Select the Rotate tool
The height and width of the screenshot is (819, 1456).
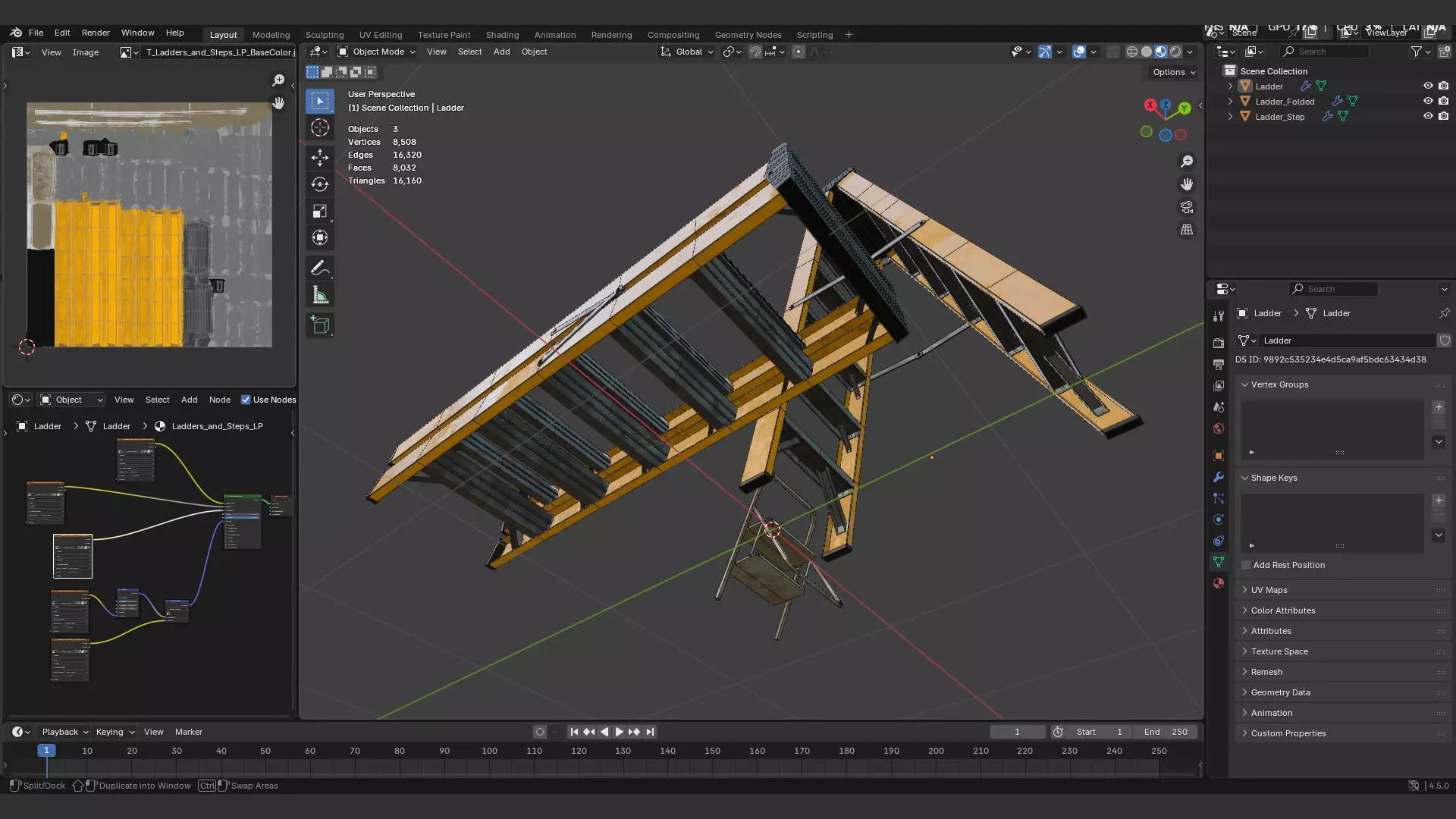click(319, 184)
